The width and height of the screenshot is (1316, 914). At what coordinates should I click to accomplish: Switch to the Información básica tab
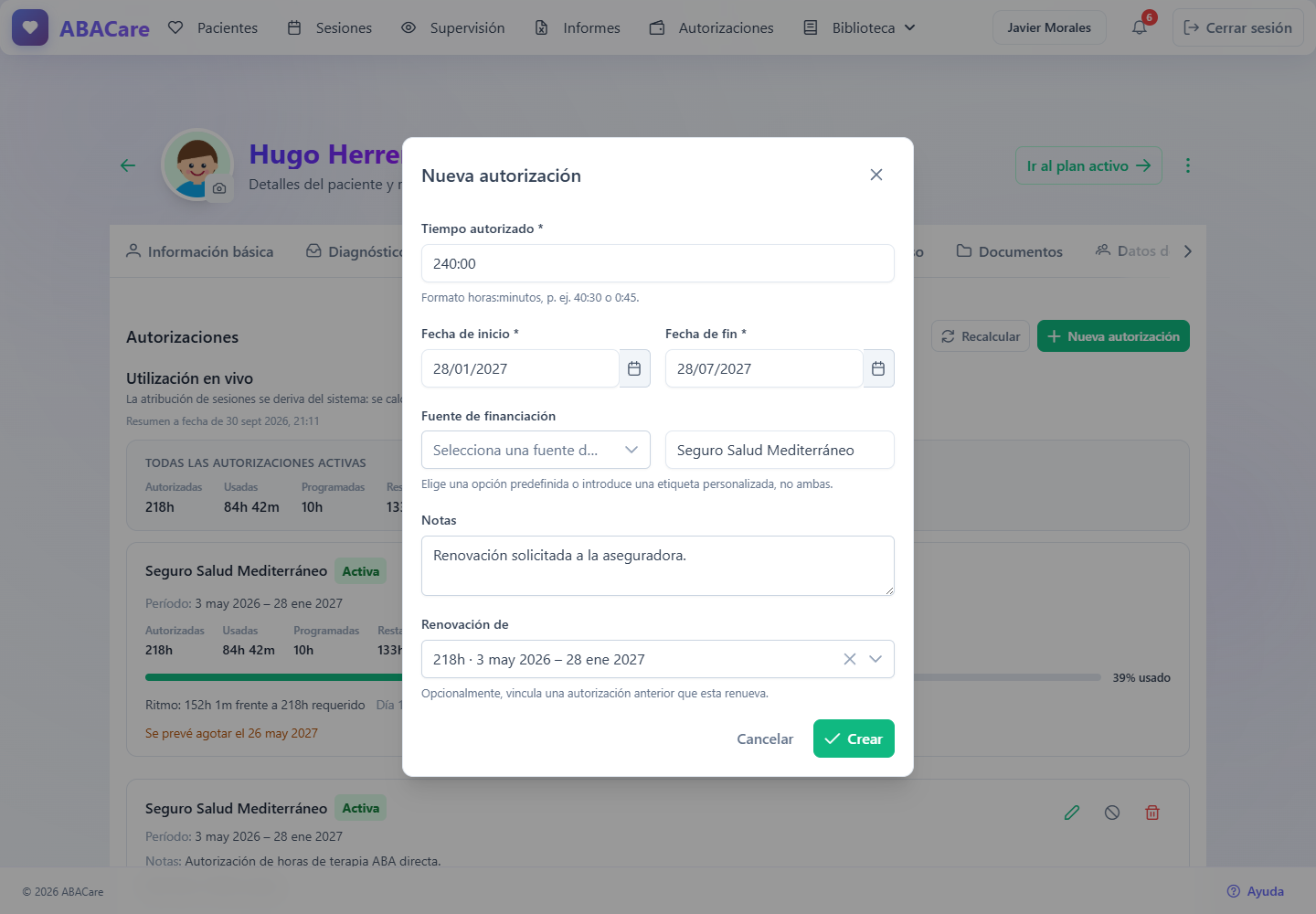(200, 251)
